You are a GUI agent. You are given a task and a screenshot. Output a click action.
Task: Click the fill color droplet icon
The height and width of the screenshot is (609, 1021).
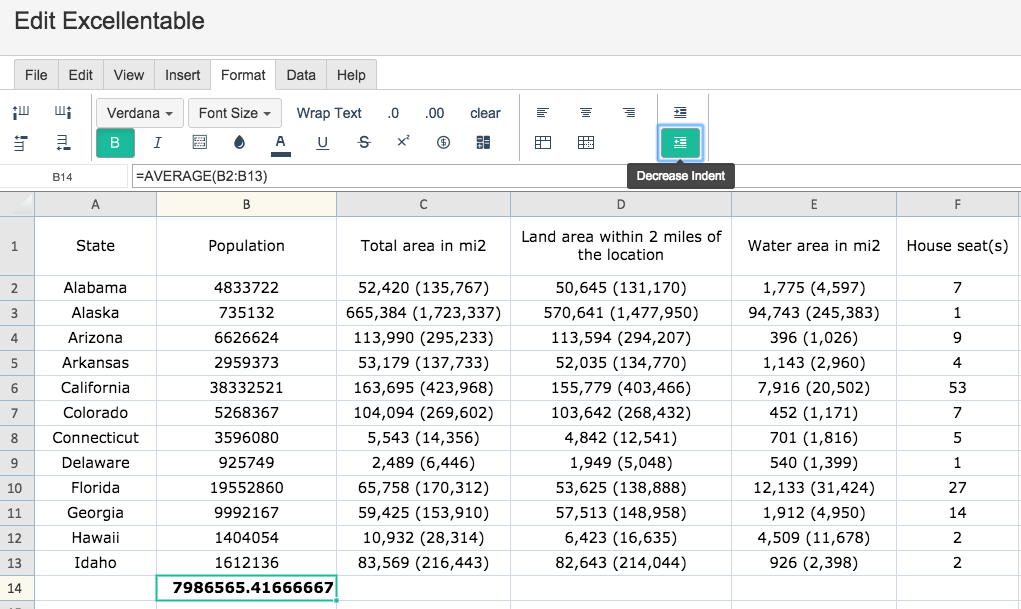point(240,142)
